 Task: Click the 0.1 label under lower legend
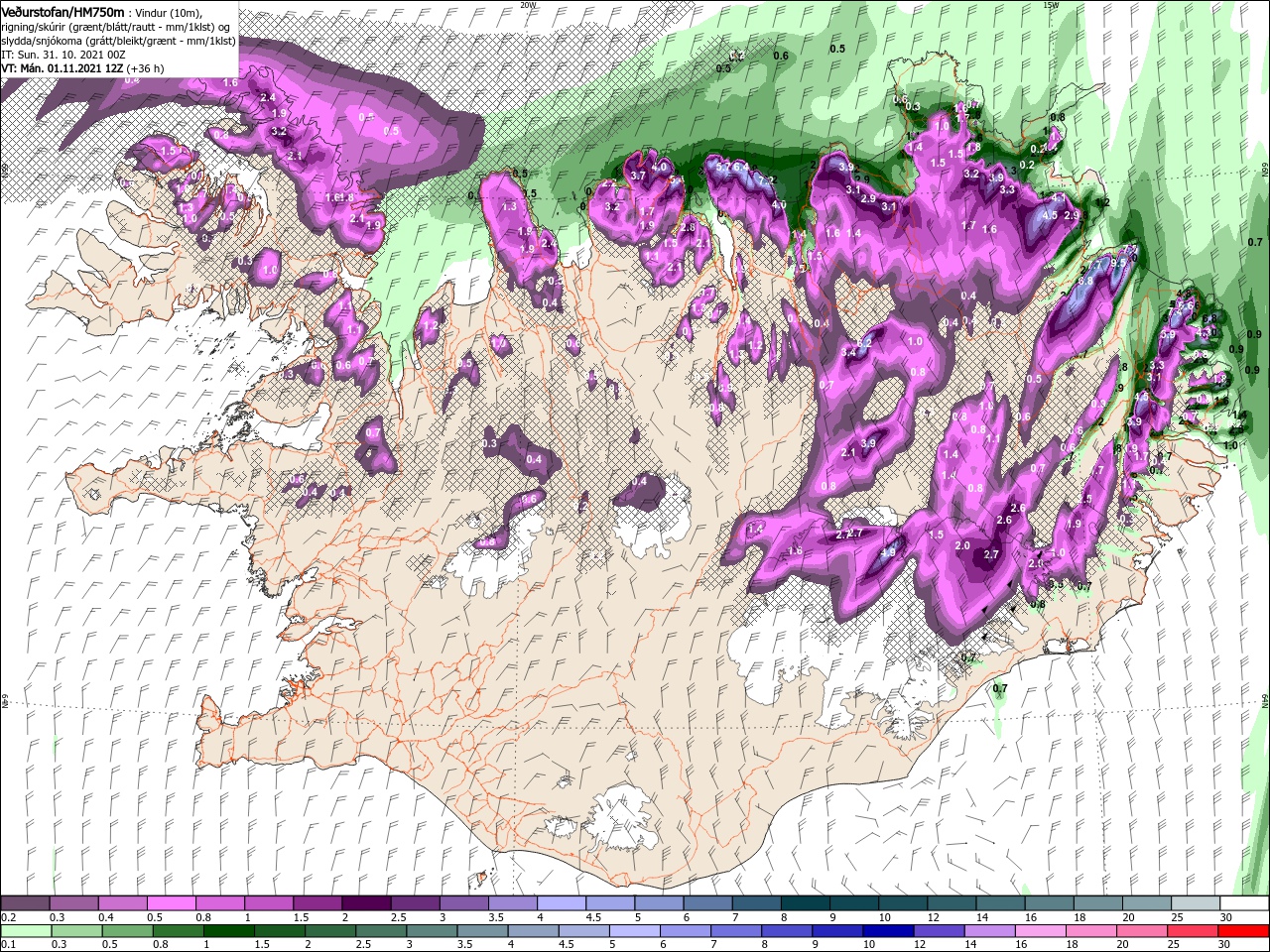[8, 944]
